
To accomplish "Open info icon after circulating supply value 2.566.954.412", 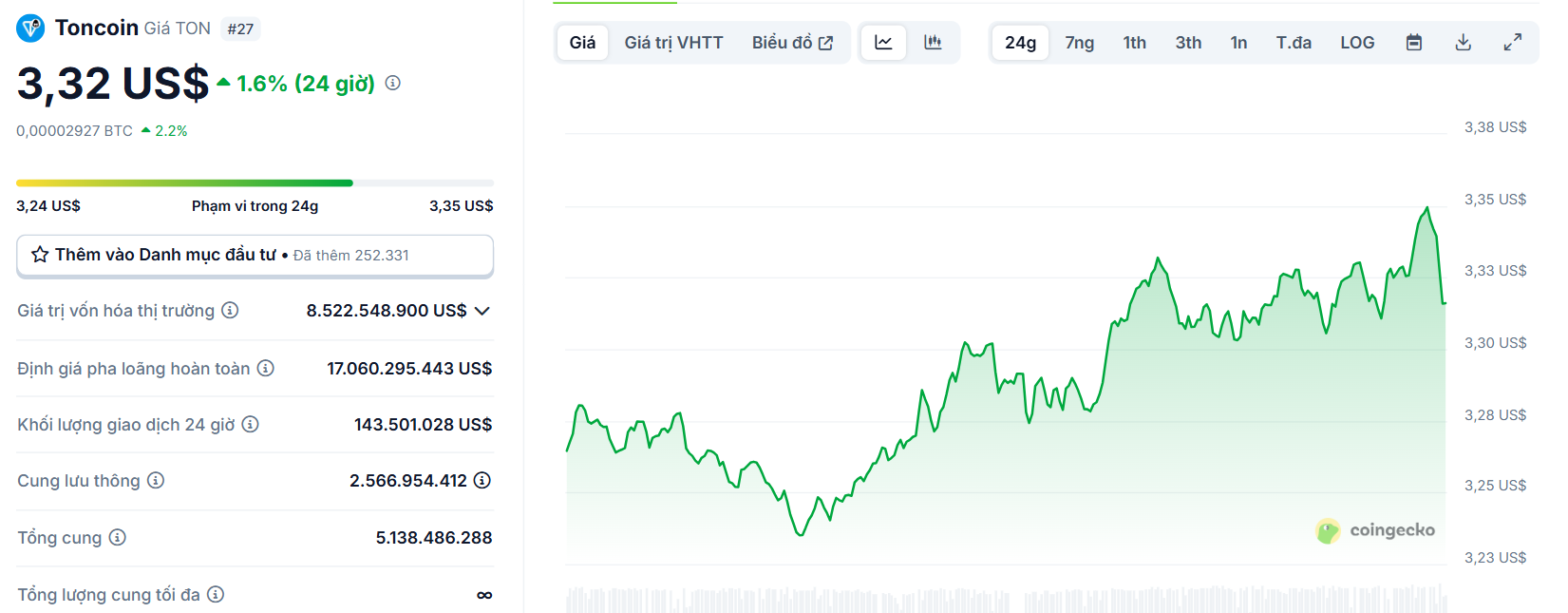I will (482, 480).
